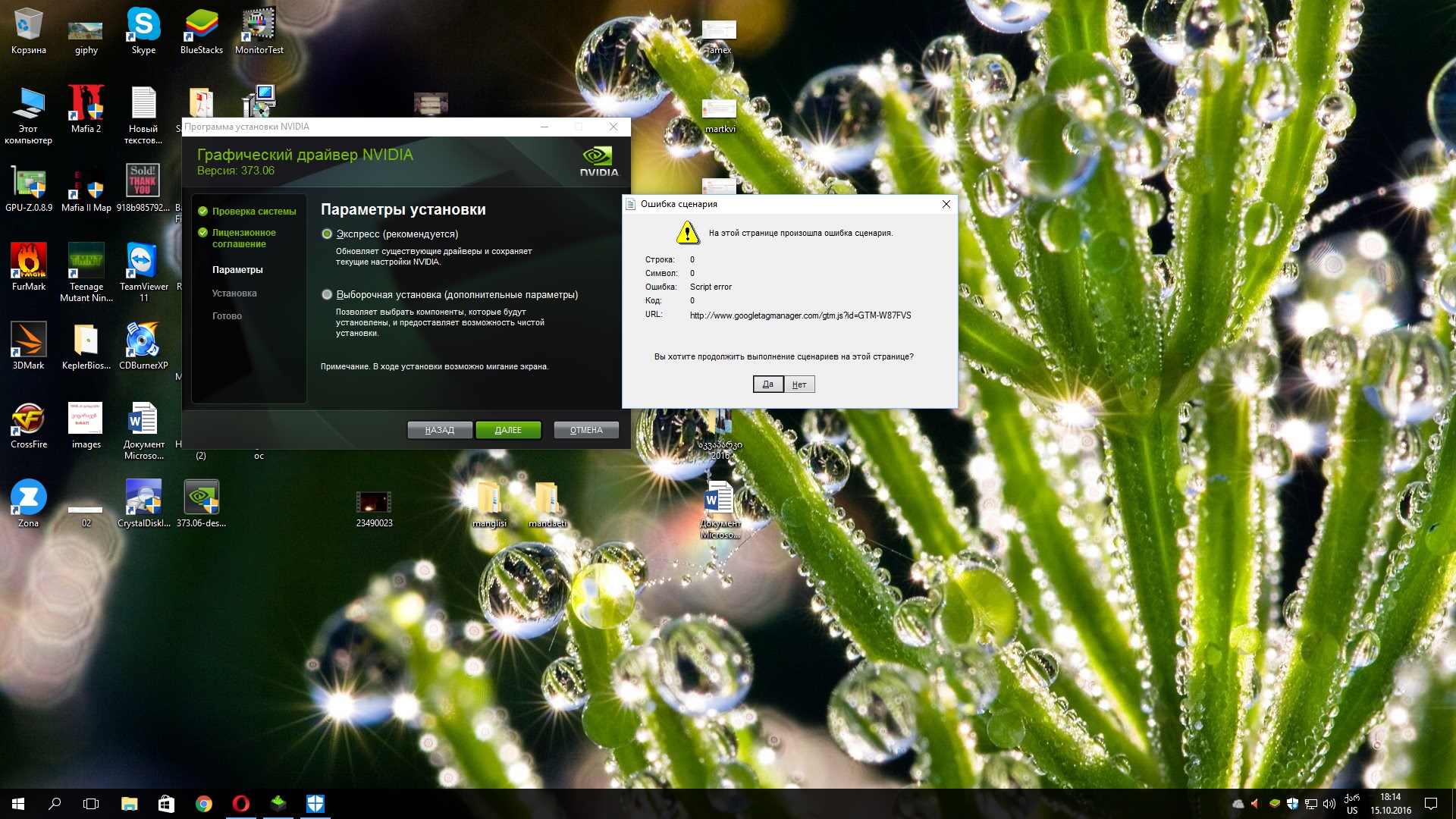Select the manglisi folder on desktop

tap(489, 499)
